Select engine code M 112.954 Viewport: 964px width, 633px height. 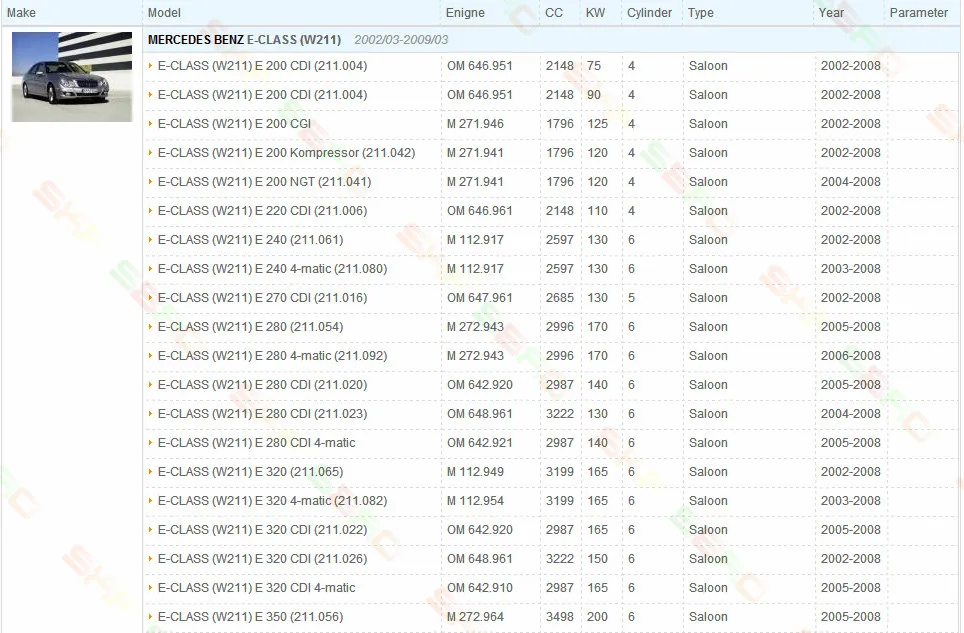pyautogui.click(x=475, y=501)
